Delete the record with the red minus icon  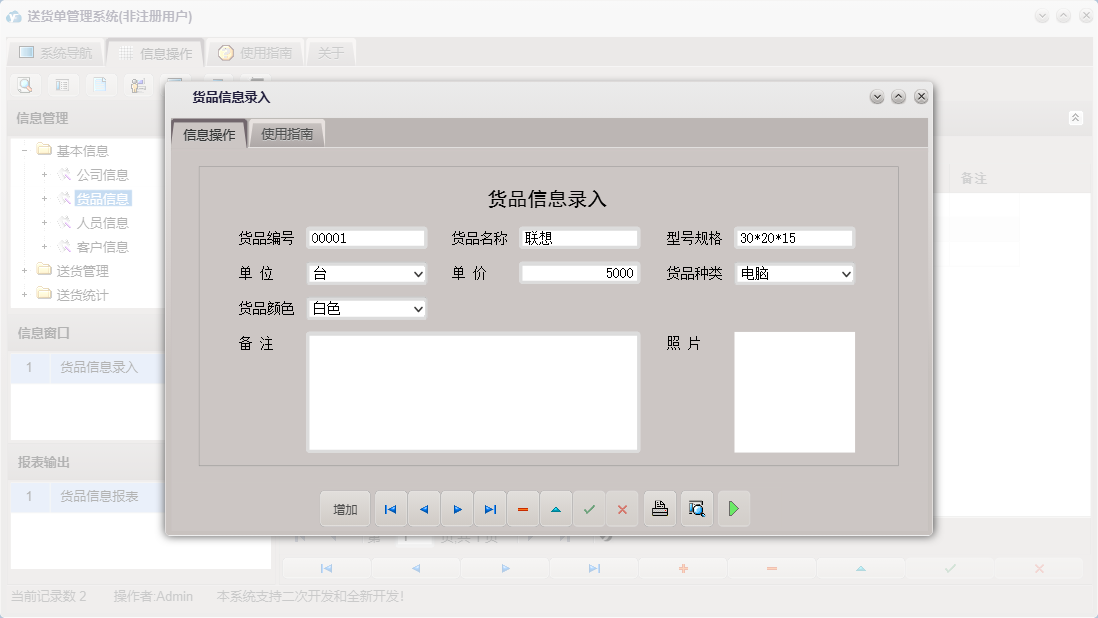[523, 509]
